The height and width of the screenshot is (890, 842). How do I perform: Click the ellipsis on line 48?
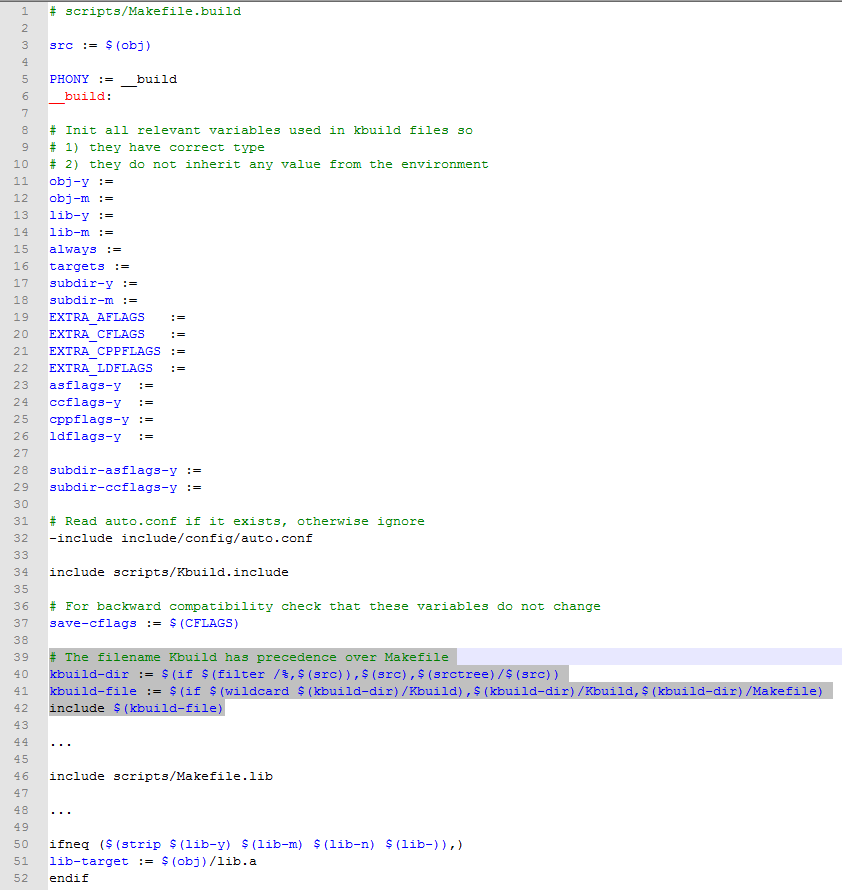(x=61, y=813)
